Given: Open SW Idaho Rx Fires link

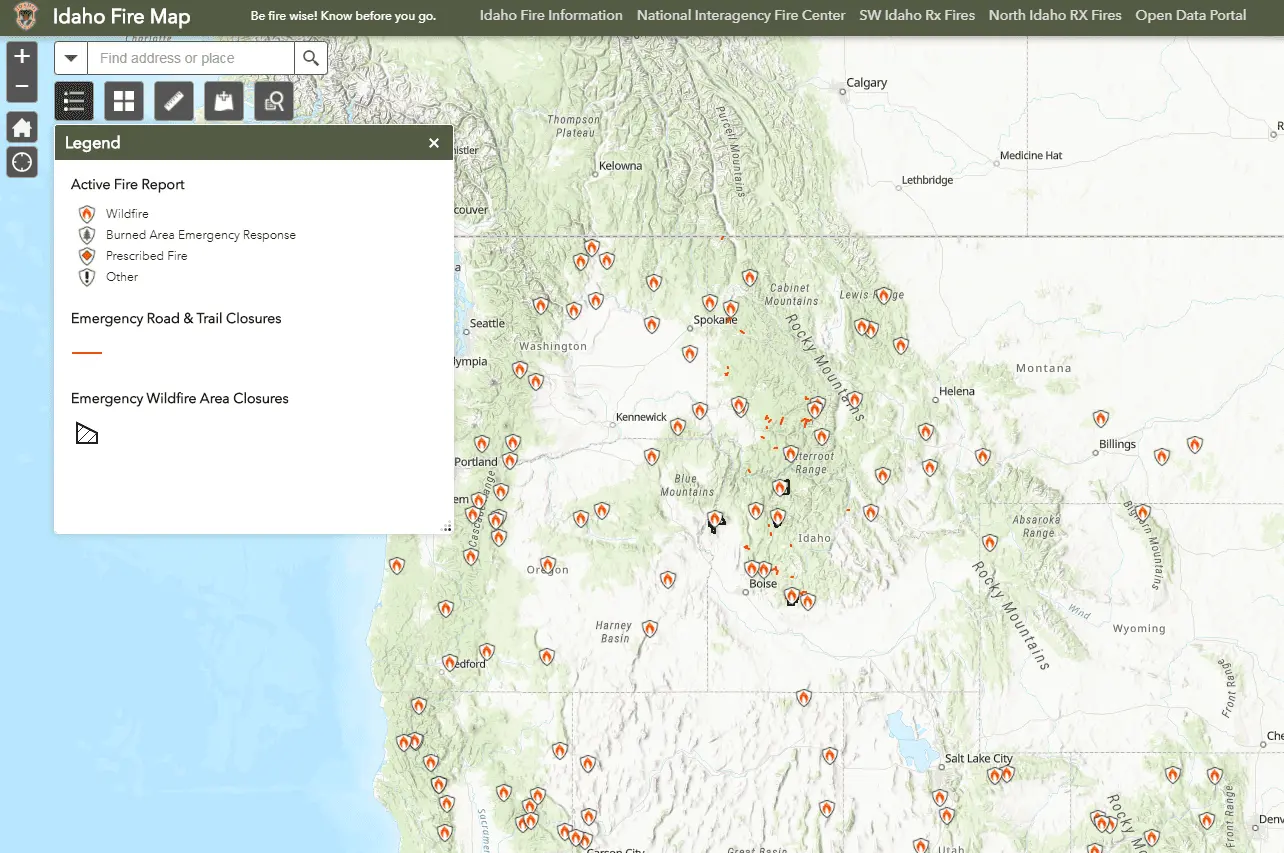Looking at the screenshot, I should click(x=917, y=16).
